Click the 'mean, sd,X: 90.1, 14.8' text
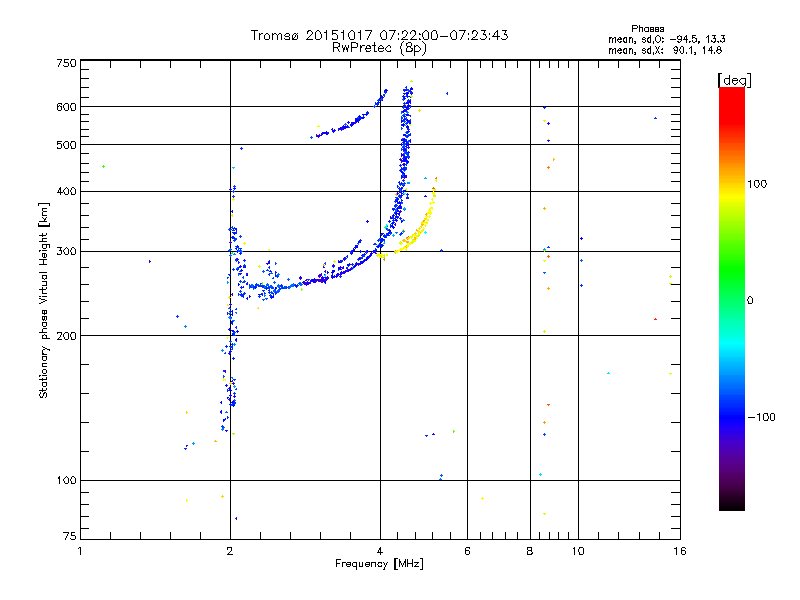The width and height of the screenshot is (800, 600). (x=665, y=50)
